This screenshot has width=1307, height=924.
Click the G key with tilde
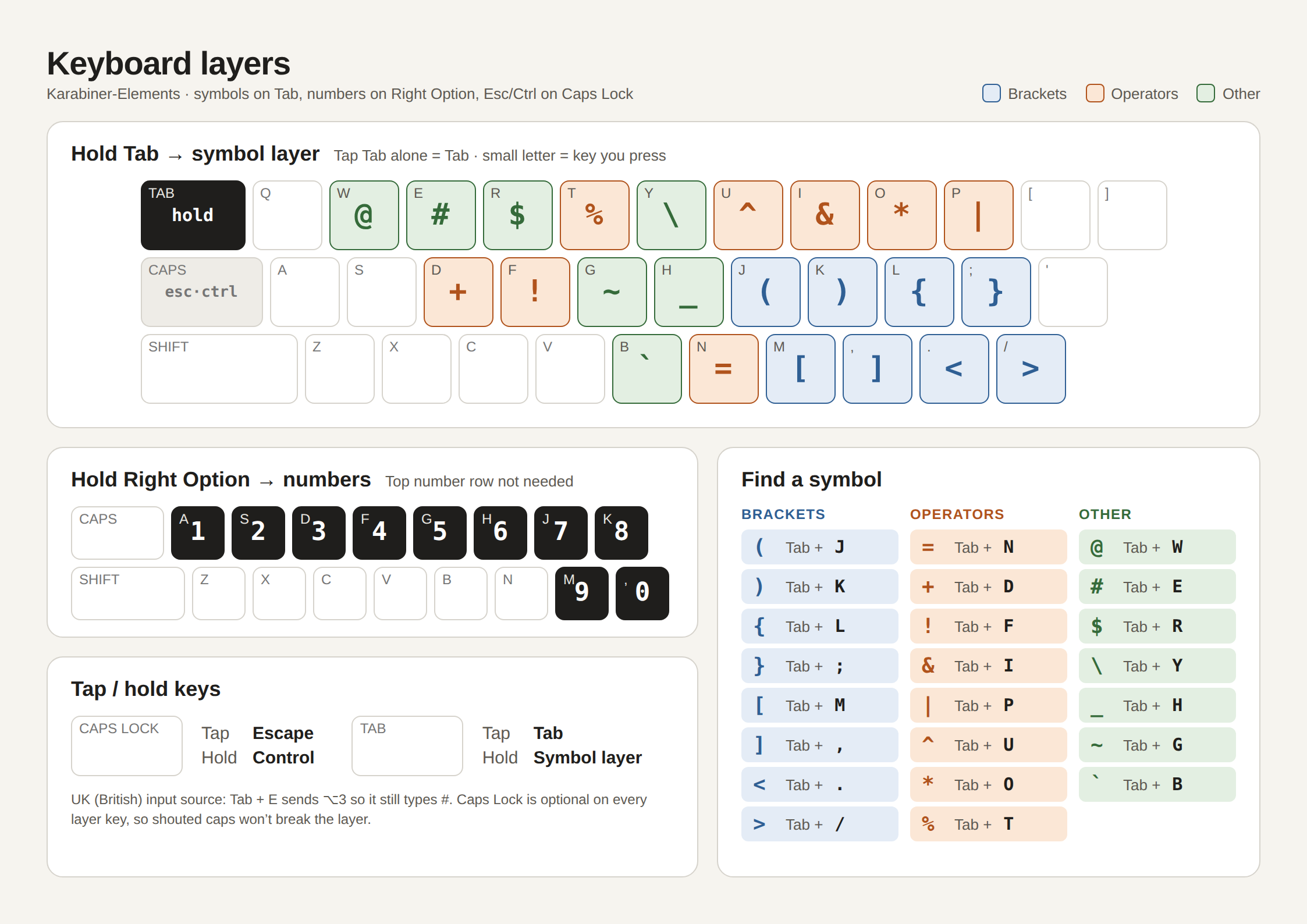point(612,292)
